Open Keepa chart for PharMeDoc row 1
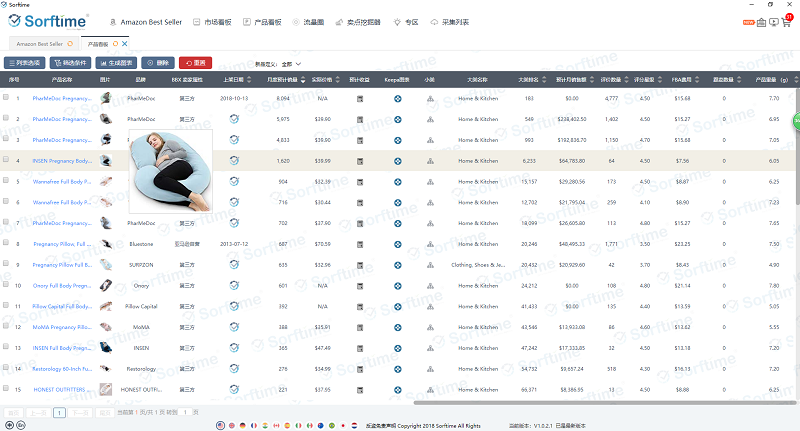 397,98
